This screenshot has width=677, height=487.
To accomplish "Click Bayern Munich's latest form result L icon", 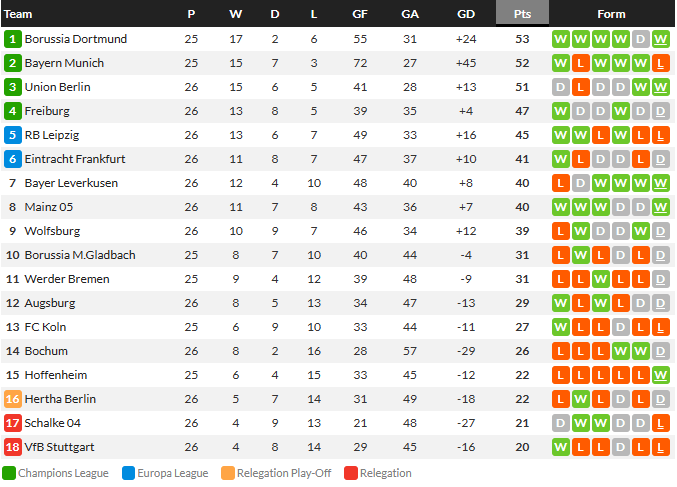I will coord(660,63).
